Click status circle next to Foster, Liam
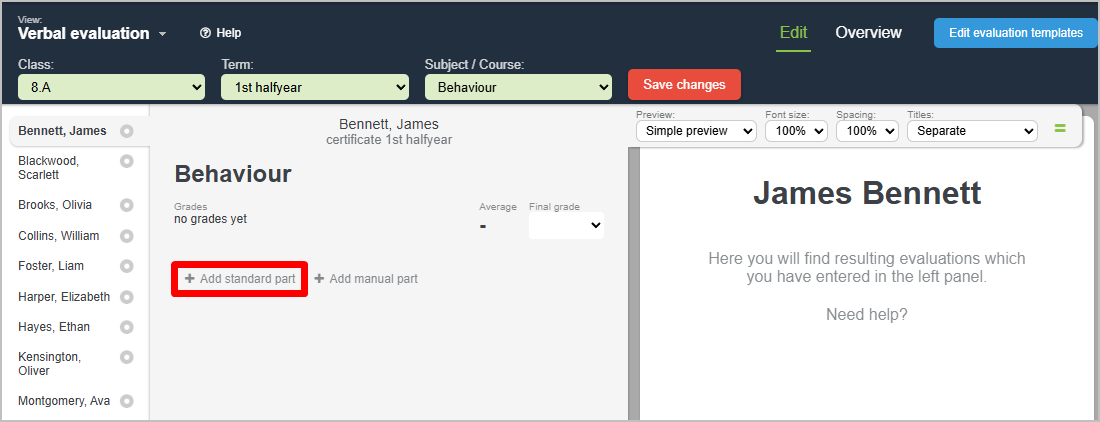 [127, 266]
